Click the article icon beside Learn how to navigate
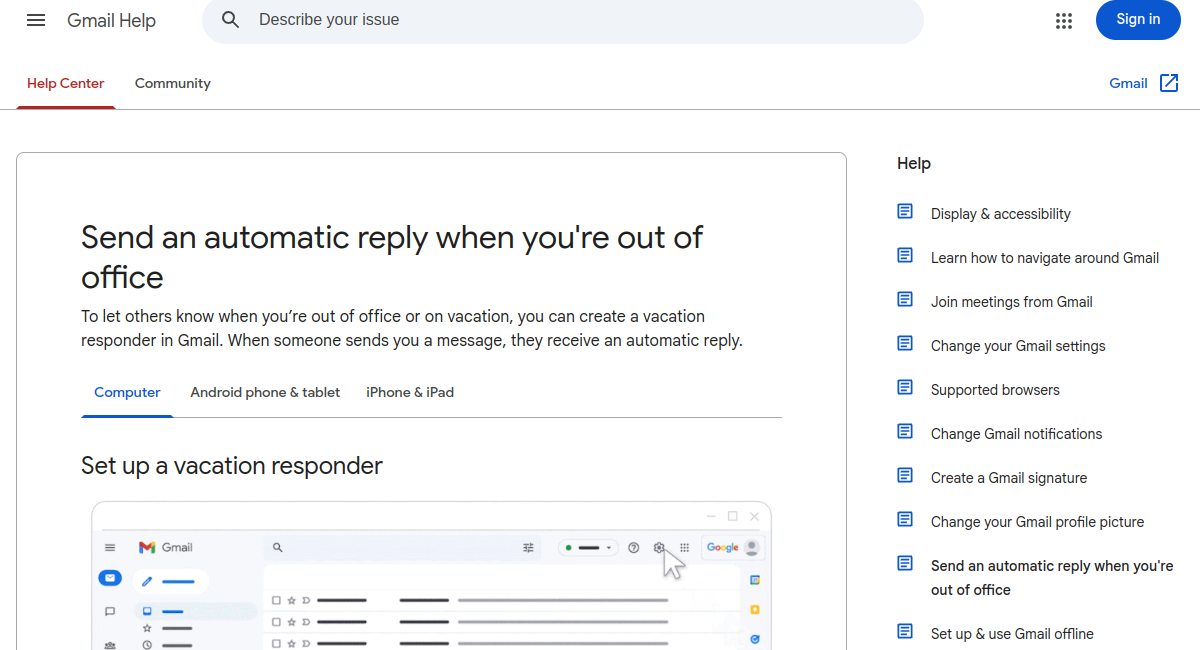The width and height of the screenshot is (1200, 650). point(905,256)
